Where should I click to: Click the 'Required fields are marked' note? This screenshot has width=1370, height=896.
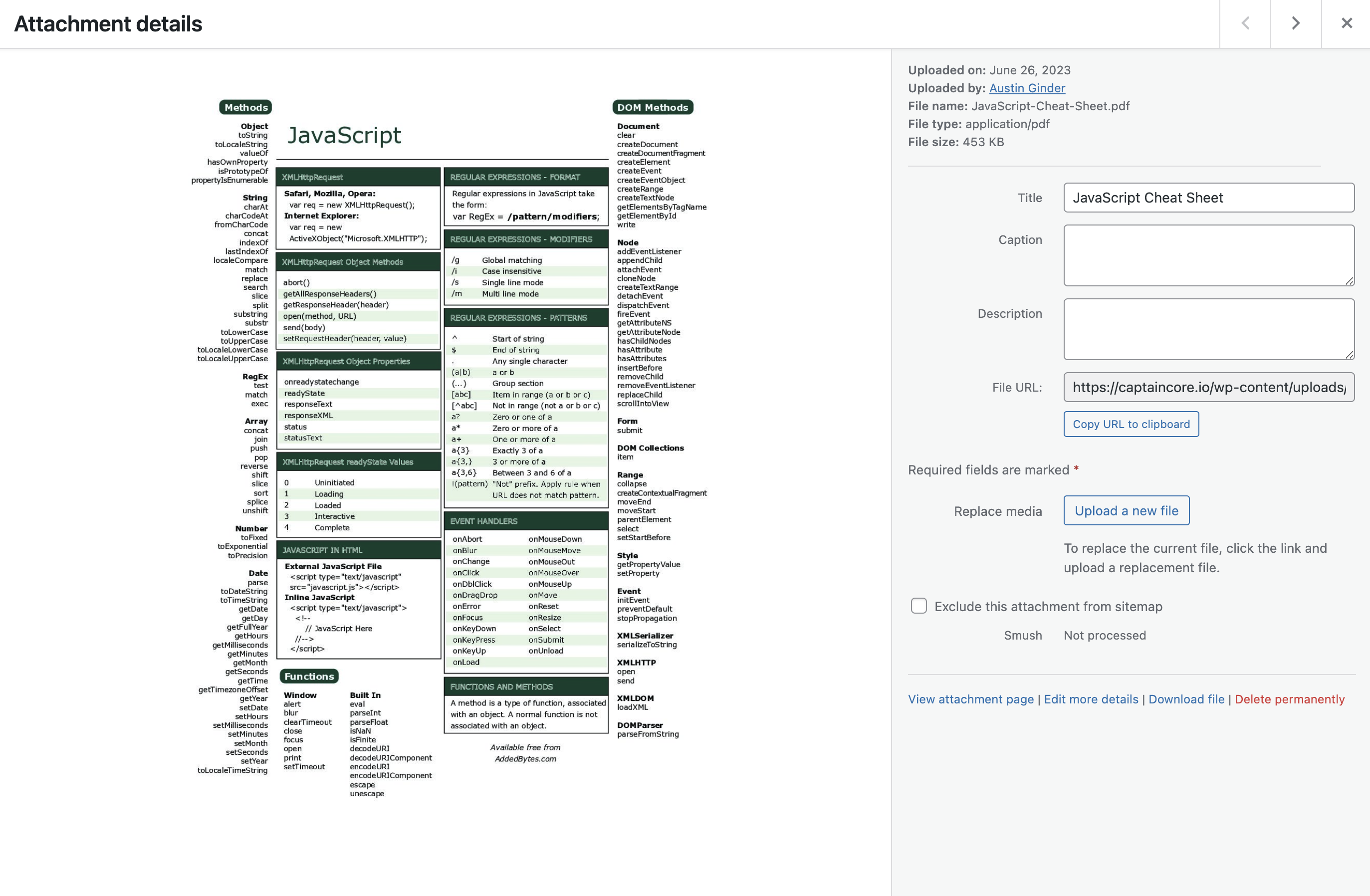pos(993,469)
